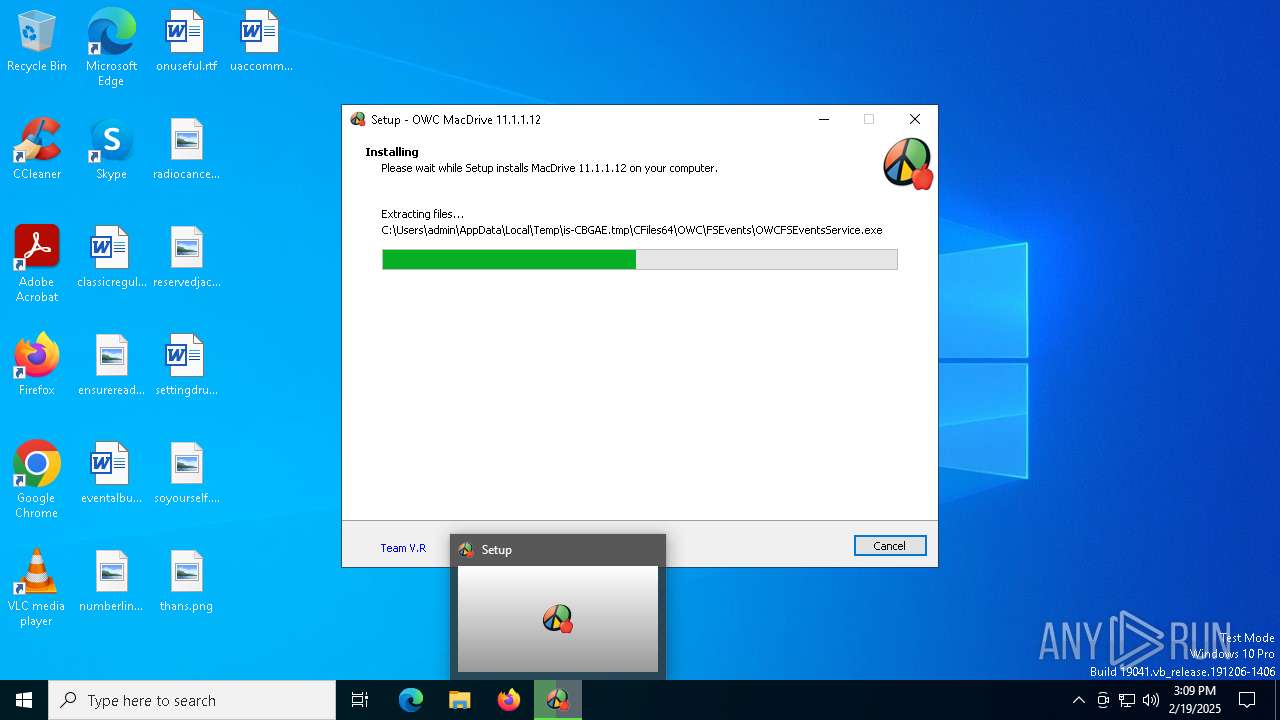The width and height of the screenshot is (1280, 720).
Task: Open VLC media player shortcut
Action: click(37, 587)
